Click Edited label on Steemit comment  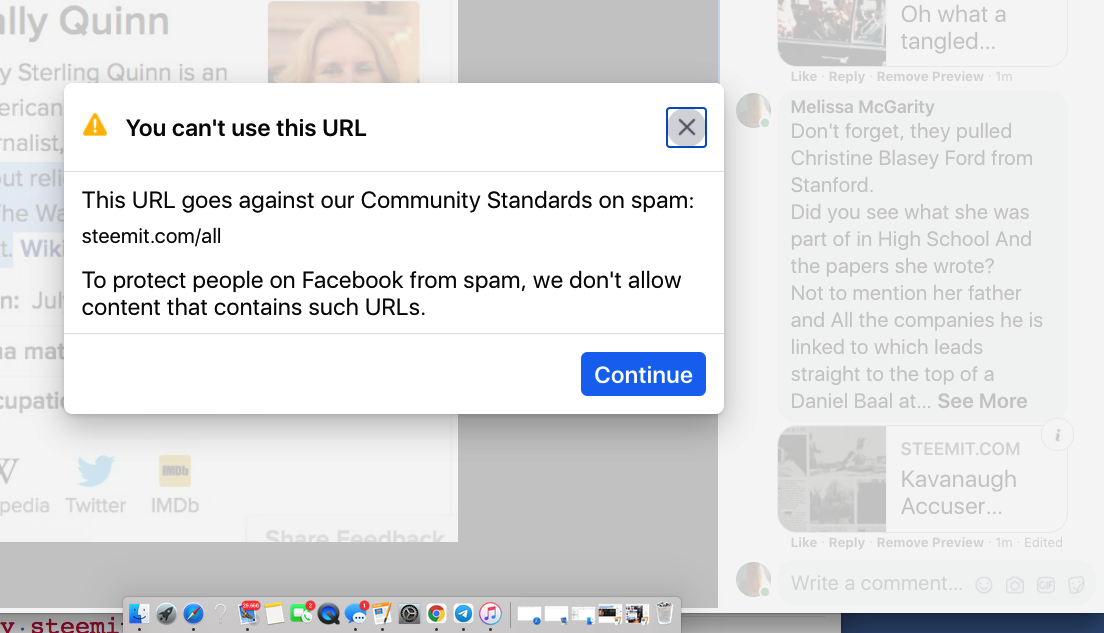[1043, 542]
